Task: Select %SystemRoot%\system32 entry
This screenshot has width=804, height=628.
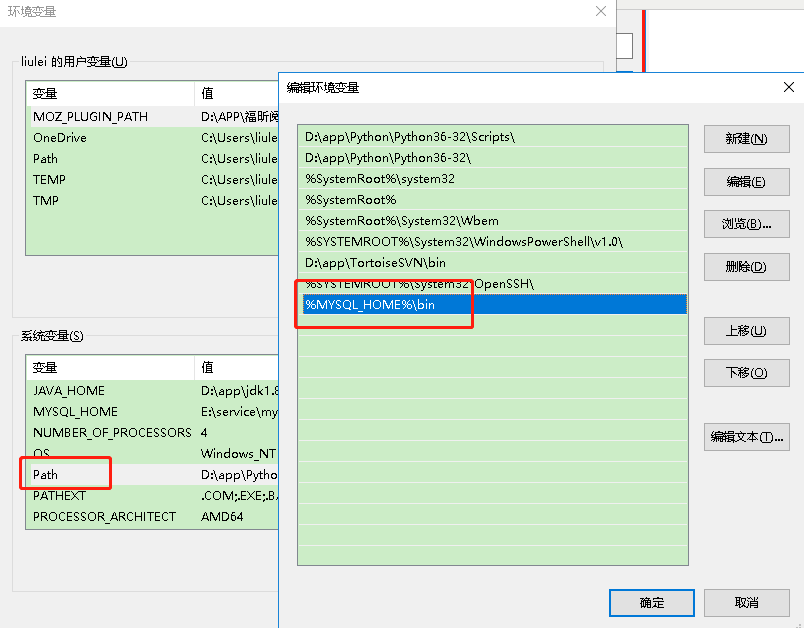Action: click(492, 179)
